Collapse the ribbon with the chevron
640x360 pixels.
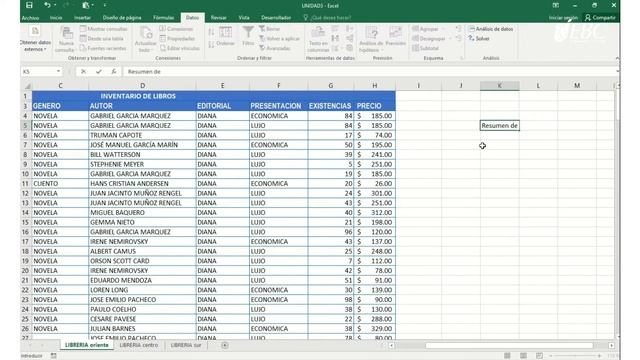pyautogui.click(x=617, y=58)
